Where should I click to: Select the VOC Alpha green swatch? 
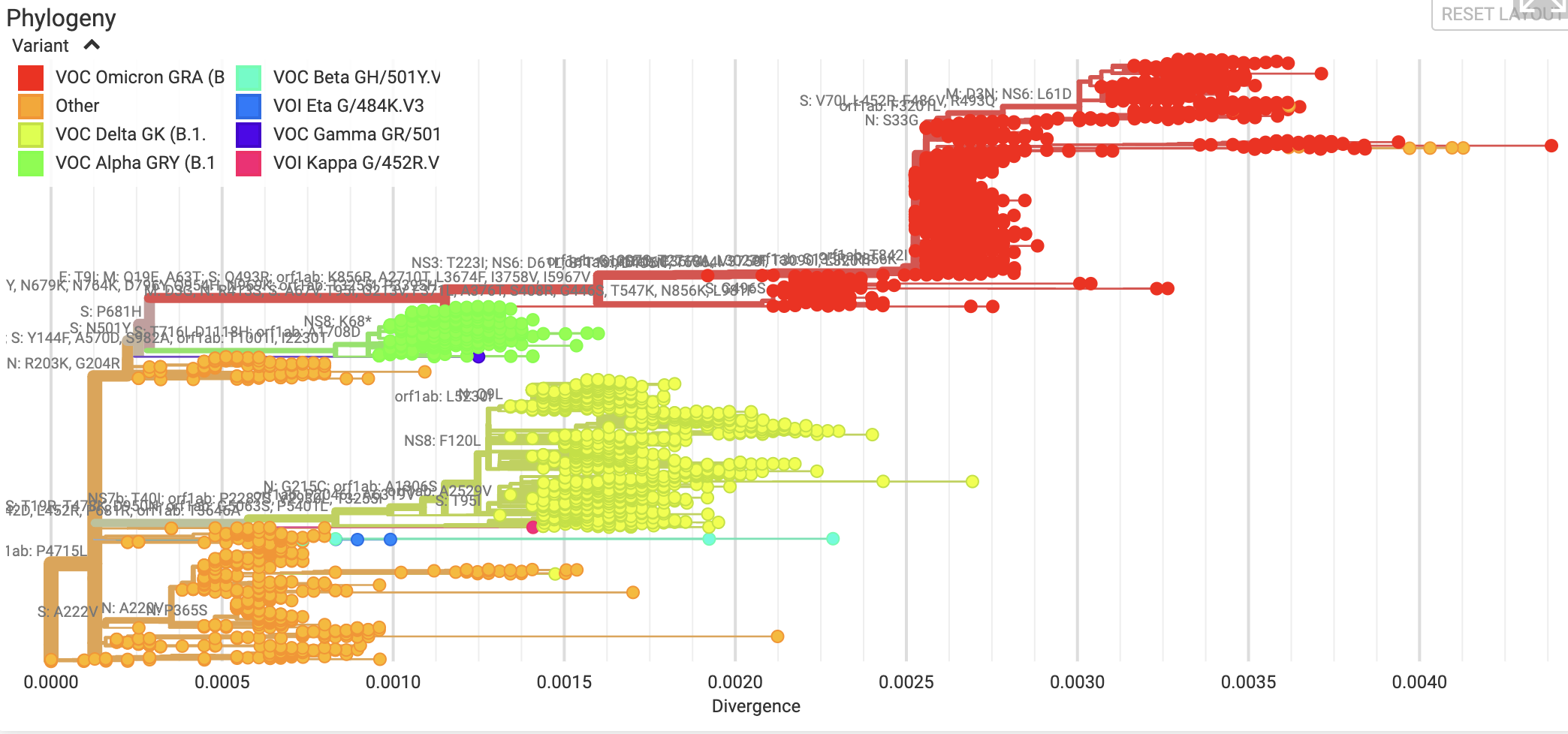pyautogui.click(x=31, y=163)
